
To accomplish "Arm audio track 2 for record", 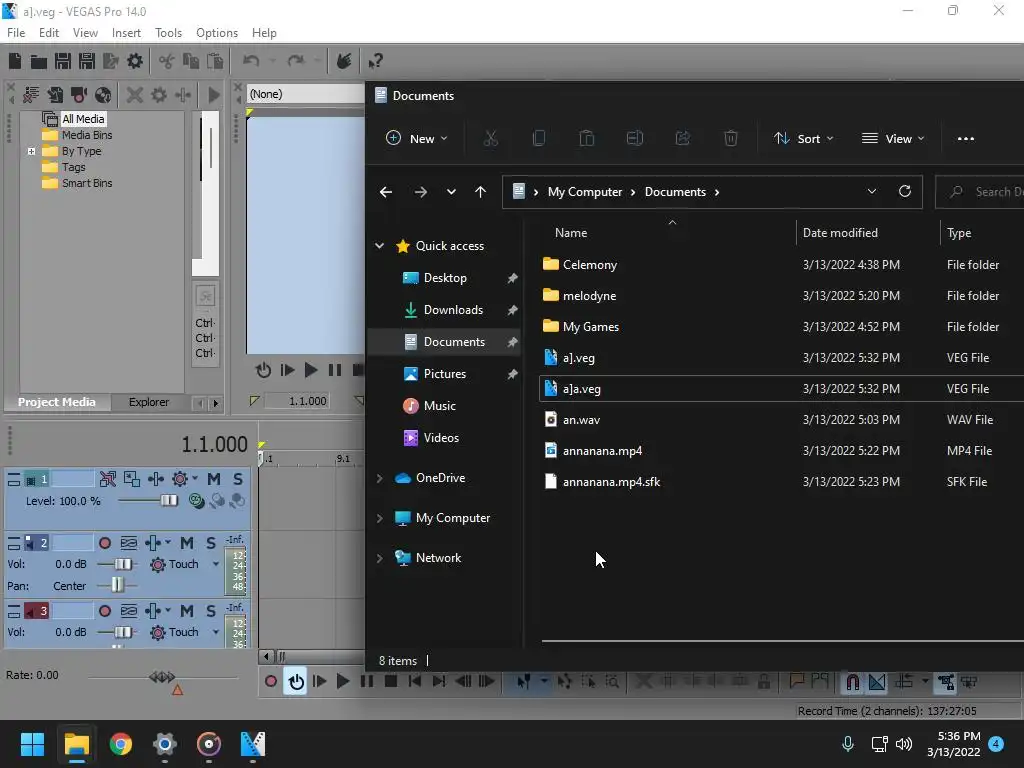I will [x=104, y=543].
